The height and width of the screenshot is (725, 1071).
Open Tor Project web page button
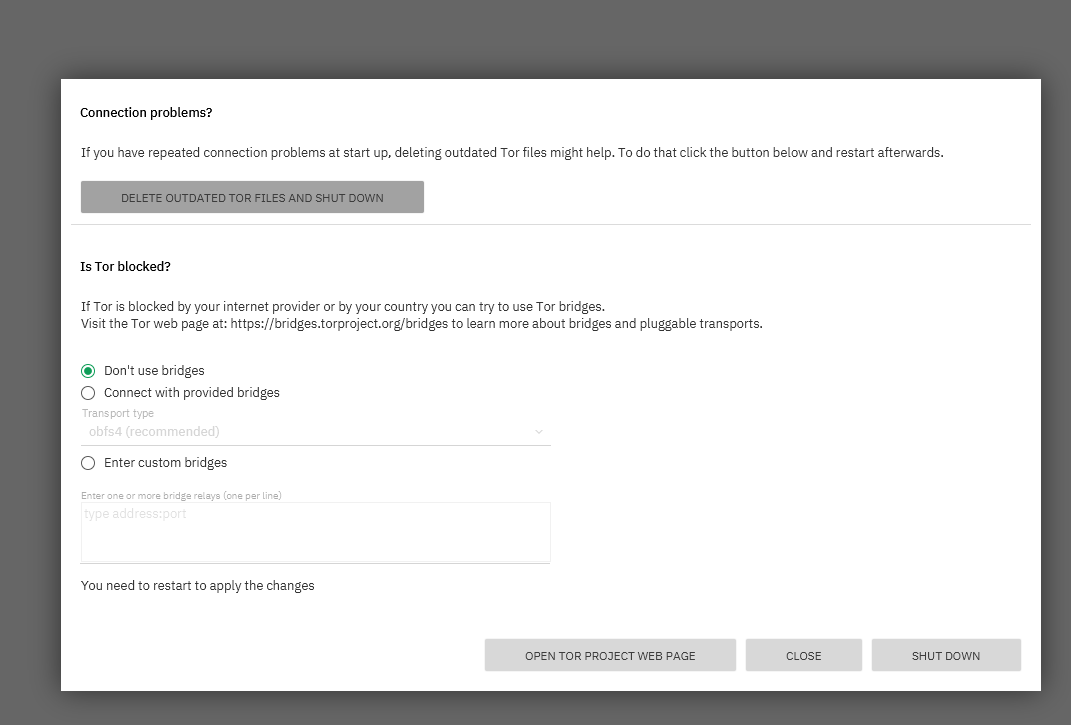tap(610, 655)
